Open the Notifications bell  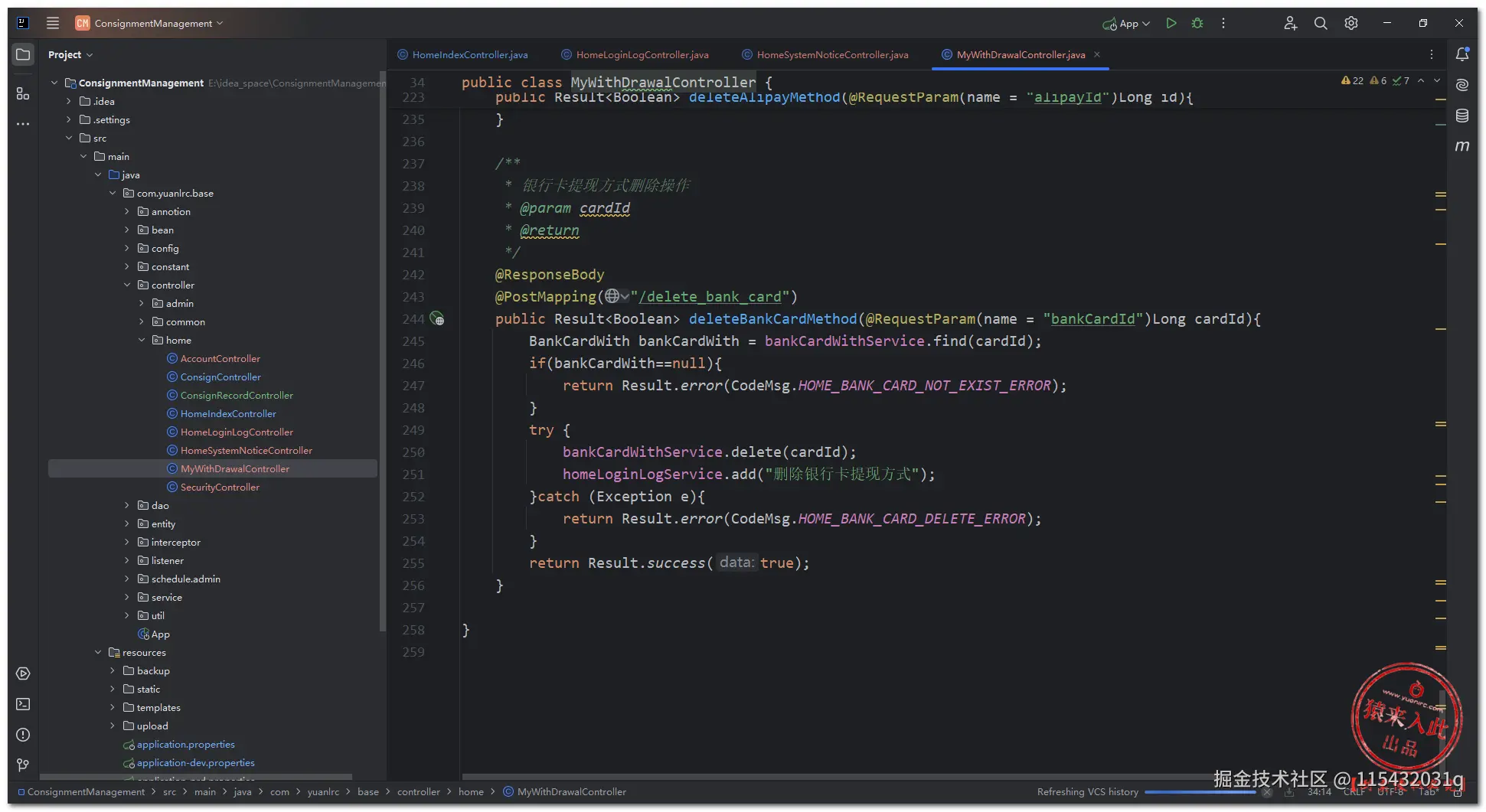point(1462,54)
